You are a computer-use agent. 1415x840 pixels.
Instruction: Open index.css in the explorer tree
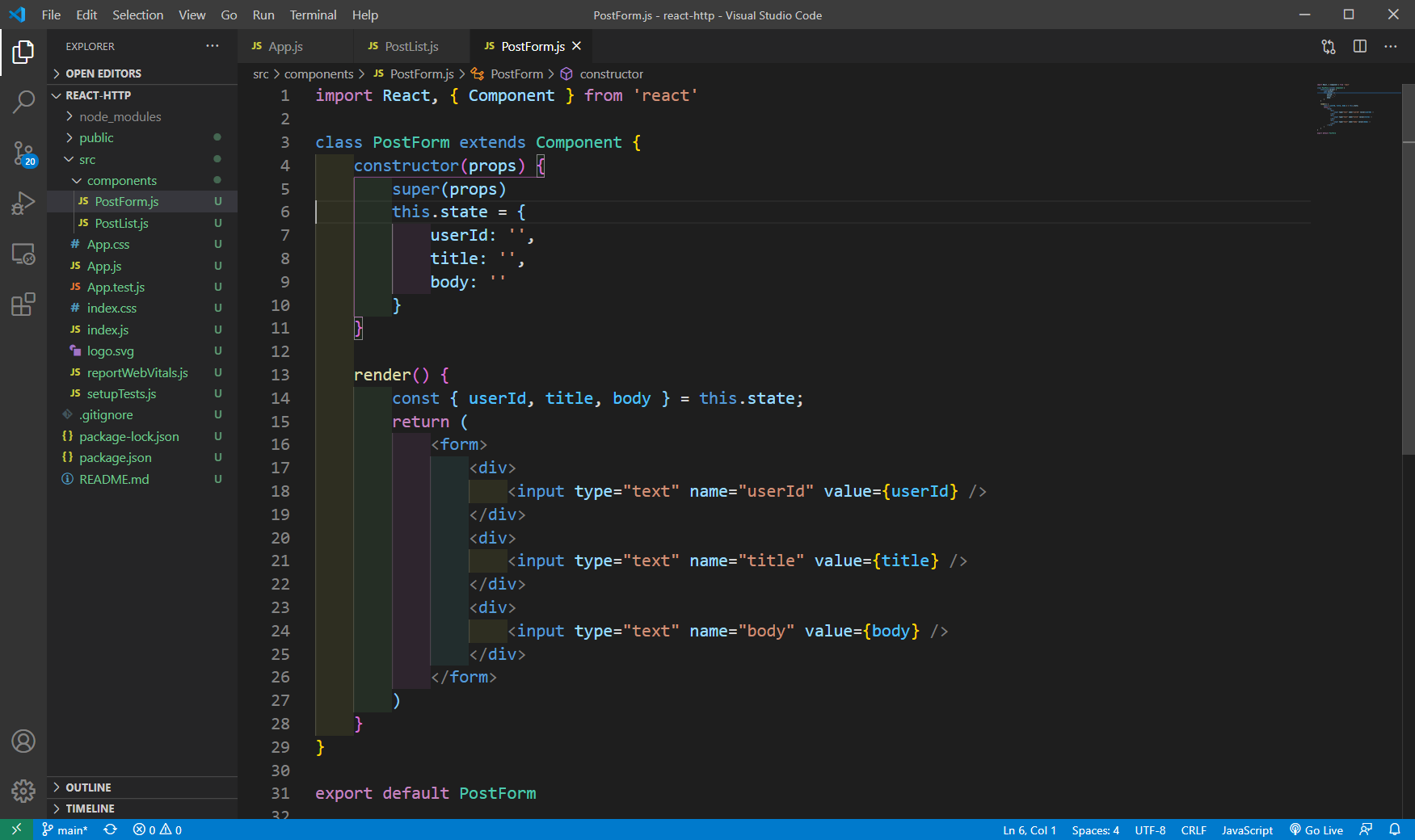(x=142, y=308)
